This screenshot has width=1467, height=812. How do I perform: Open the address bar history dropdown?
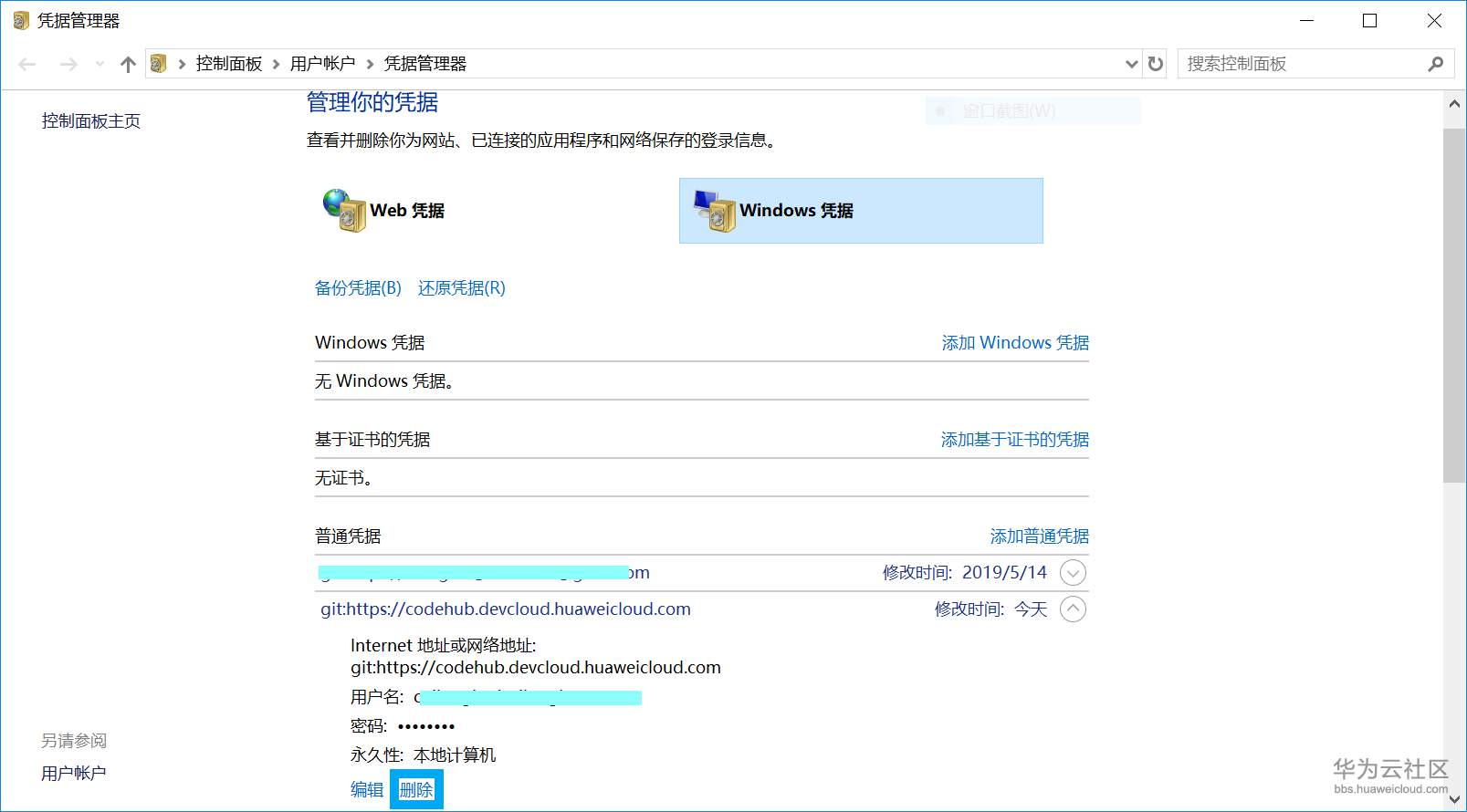(1132, 64)
